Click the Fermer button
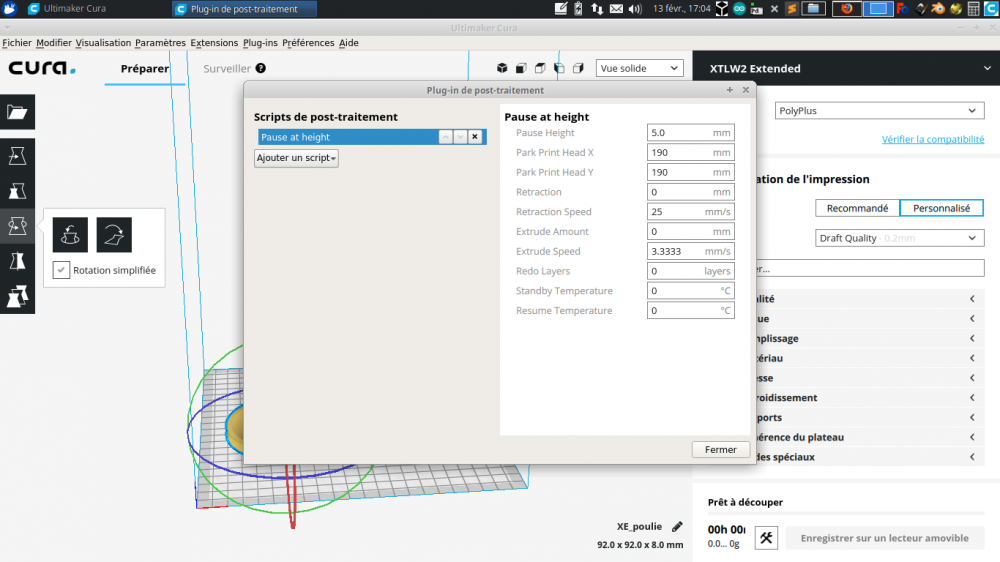Viewport: 1000px width, 562px height. [721, 449]
